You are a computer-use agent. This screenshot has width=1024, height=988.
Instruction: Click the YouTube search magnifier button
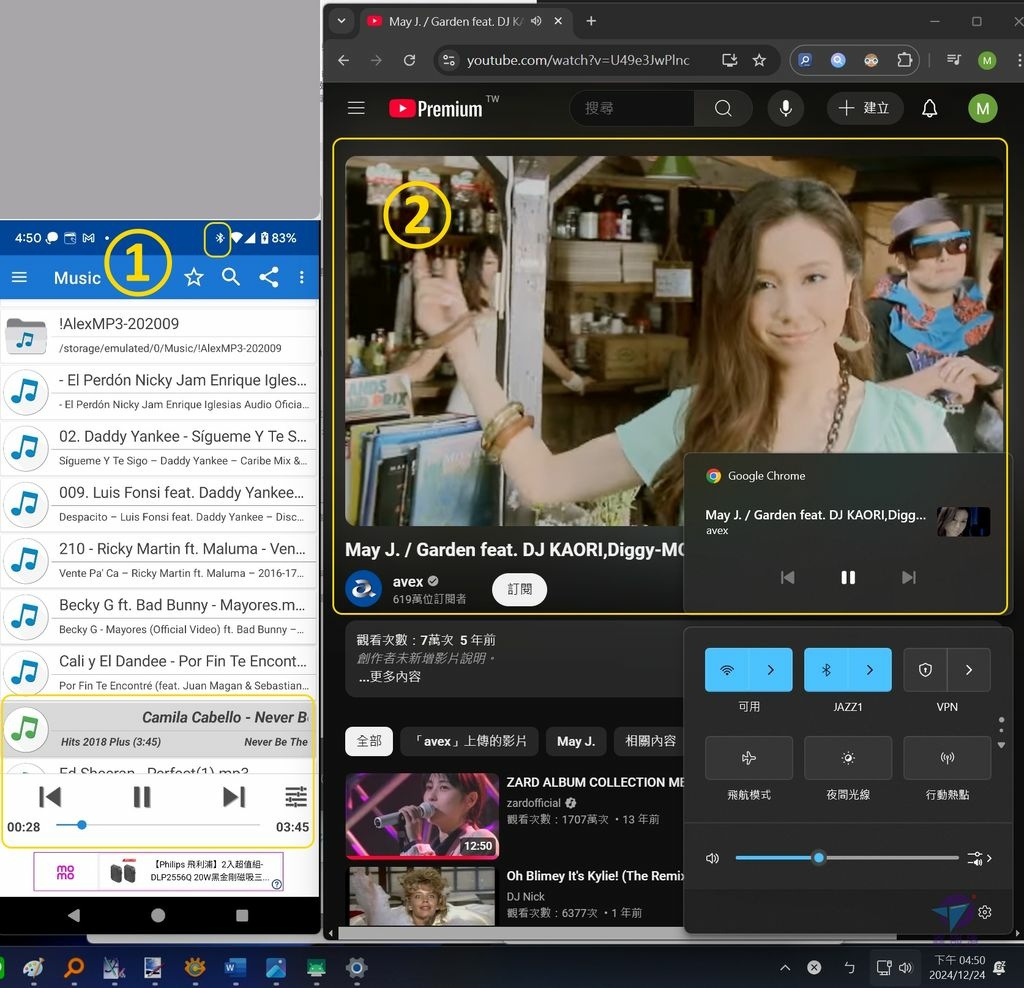click(723, 108)
